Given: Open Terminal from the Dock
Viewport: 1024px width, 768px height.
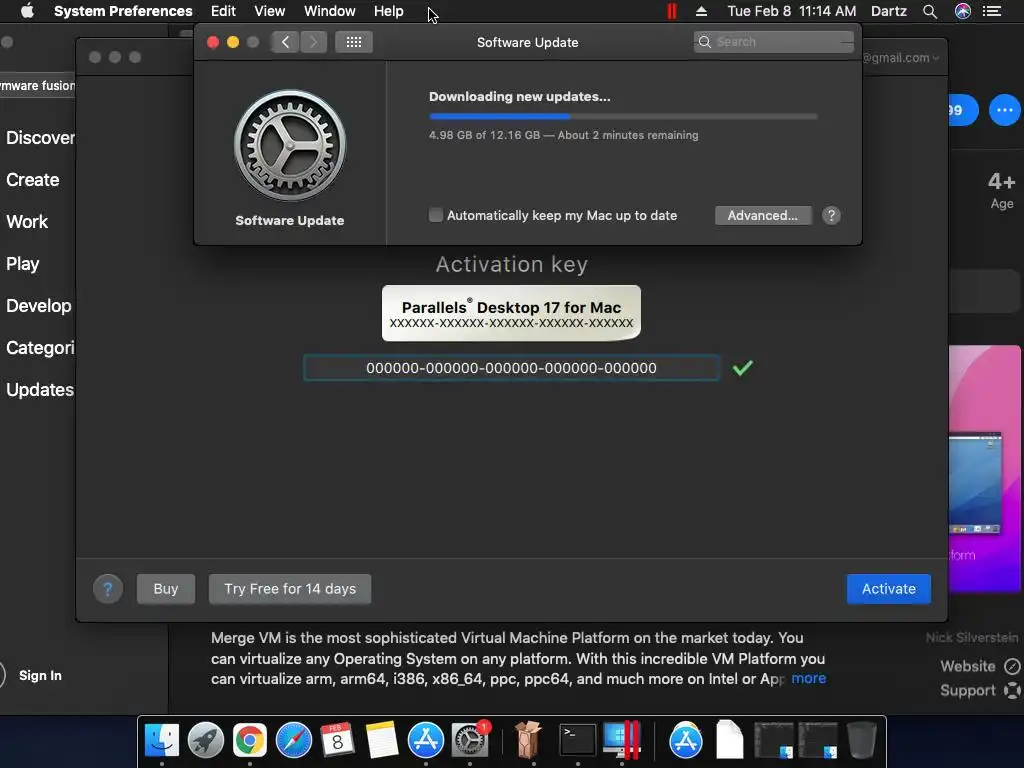Looking at the screenshot, I should coord(577,740).
